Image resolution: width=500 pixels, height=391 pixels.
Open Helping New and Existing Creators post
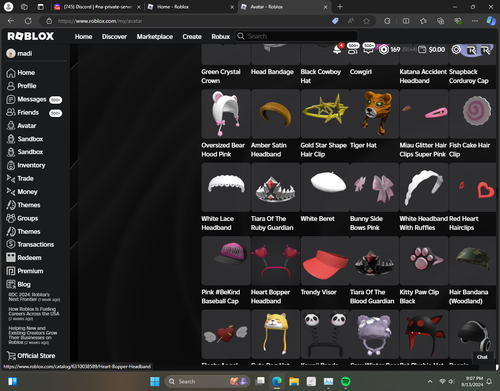33,335
